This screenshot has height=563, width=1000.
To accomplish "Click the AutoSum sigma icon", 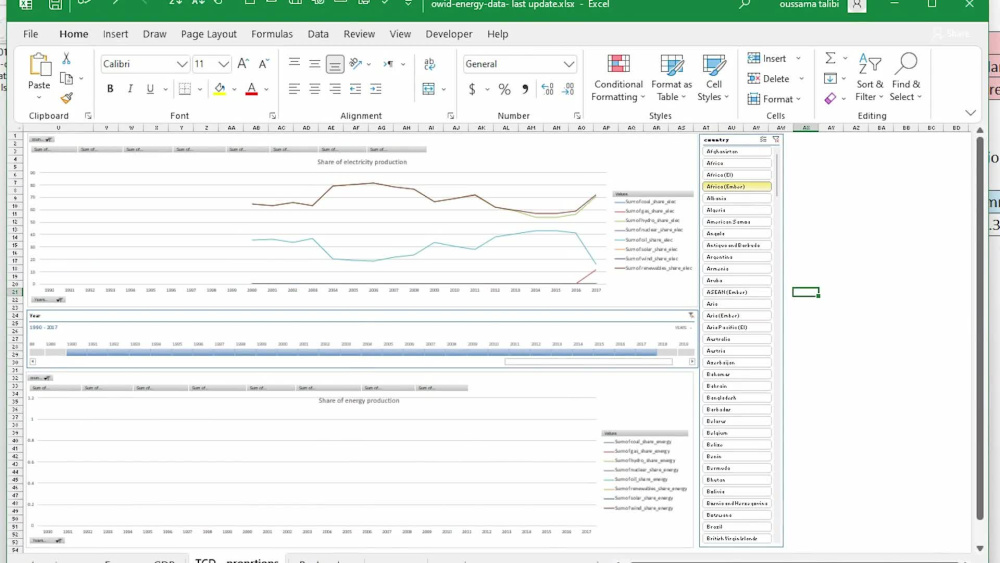I will 830,58.
